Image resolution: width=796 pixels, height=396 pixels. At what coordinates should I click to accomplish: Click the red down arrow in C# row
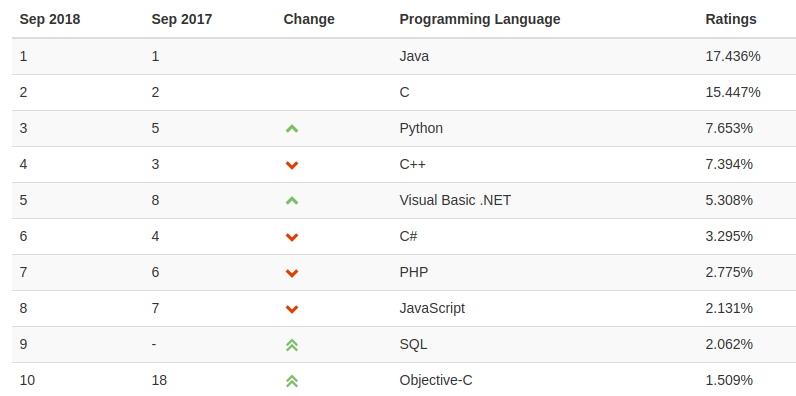pyautogui.click(x=292, y=237)
